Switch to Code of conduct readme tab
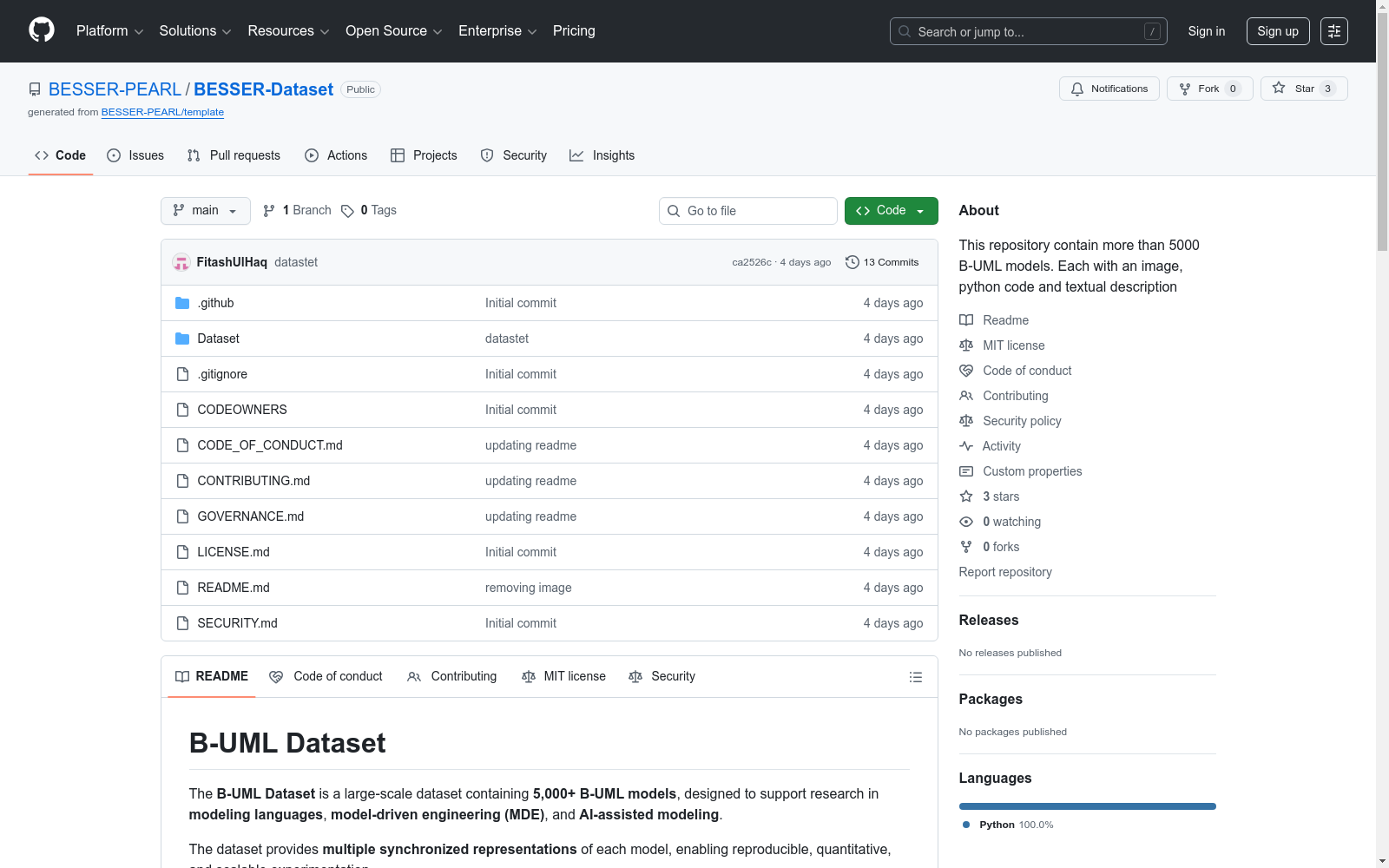Screen dimensions: 1389x868 [x=326, y=677]
